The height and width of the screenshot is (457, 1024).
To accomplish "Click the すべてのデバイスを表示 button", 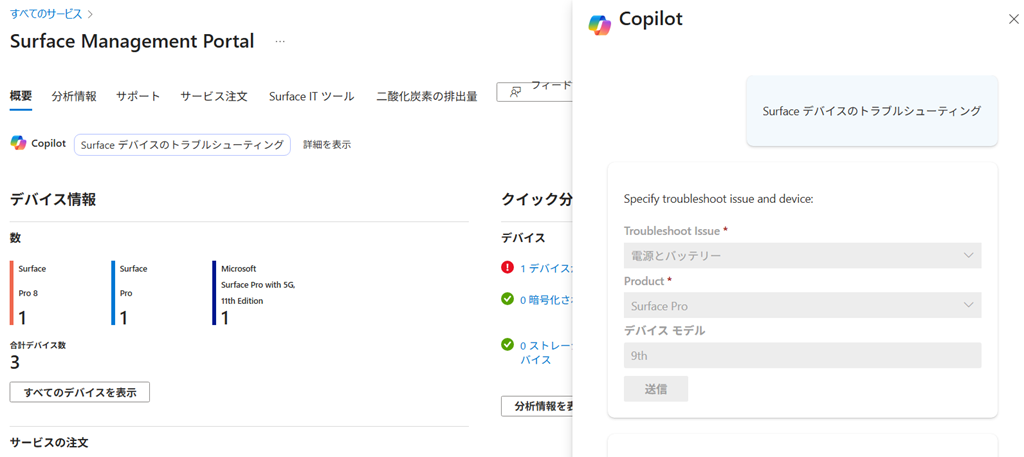I will click(80, 392).
